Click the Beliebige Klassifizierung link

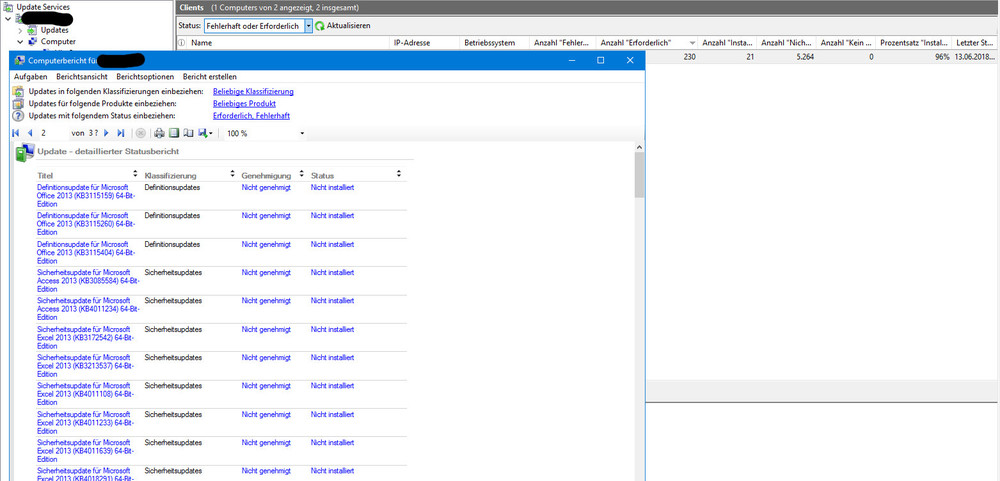pos(253,92)
